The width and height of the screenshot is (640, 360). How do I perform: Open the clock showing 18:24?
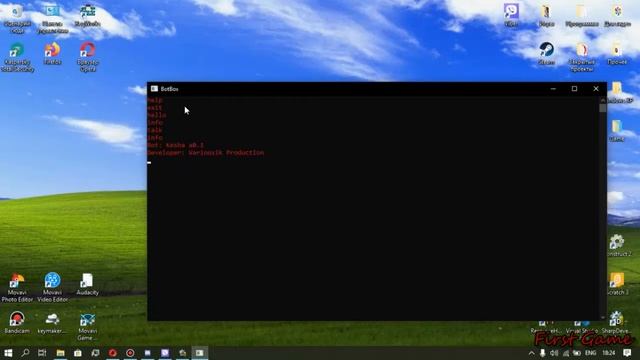tap(609, 353)
